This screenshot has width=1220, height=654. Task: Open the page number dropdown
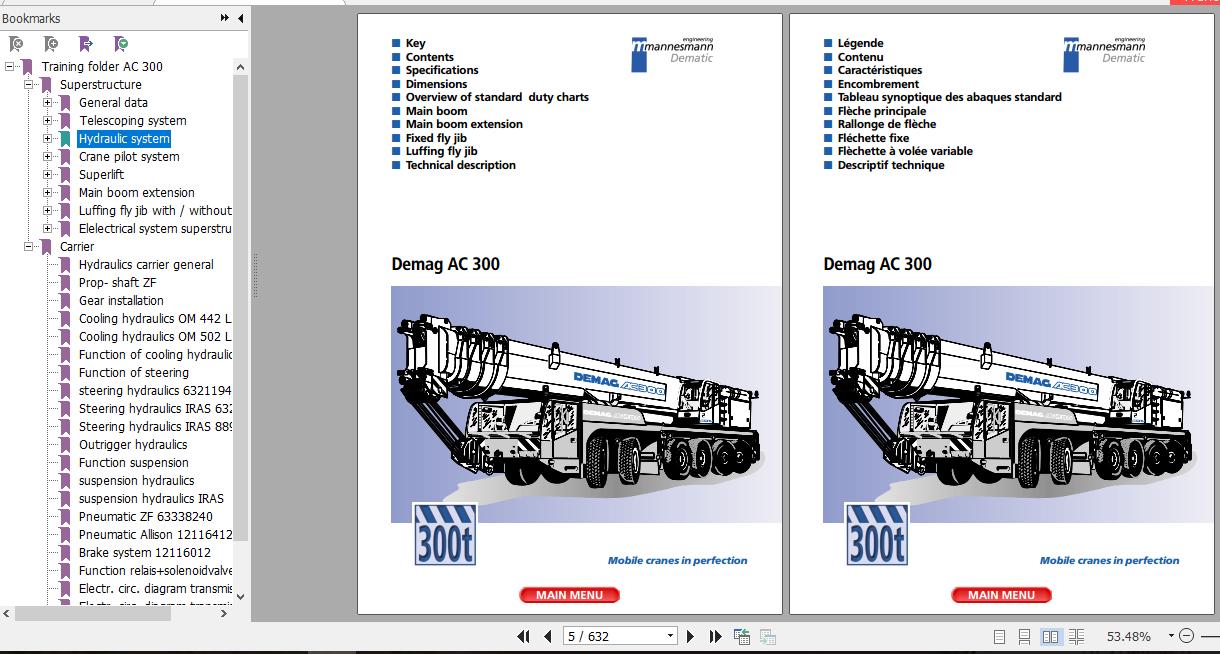click(670, 636)
